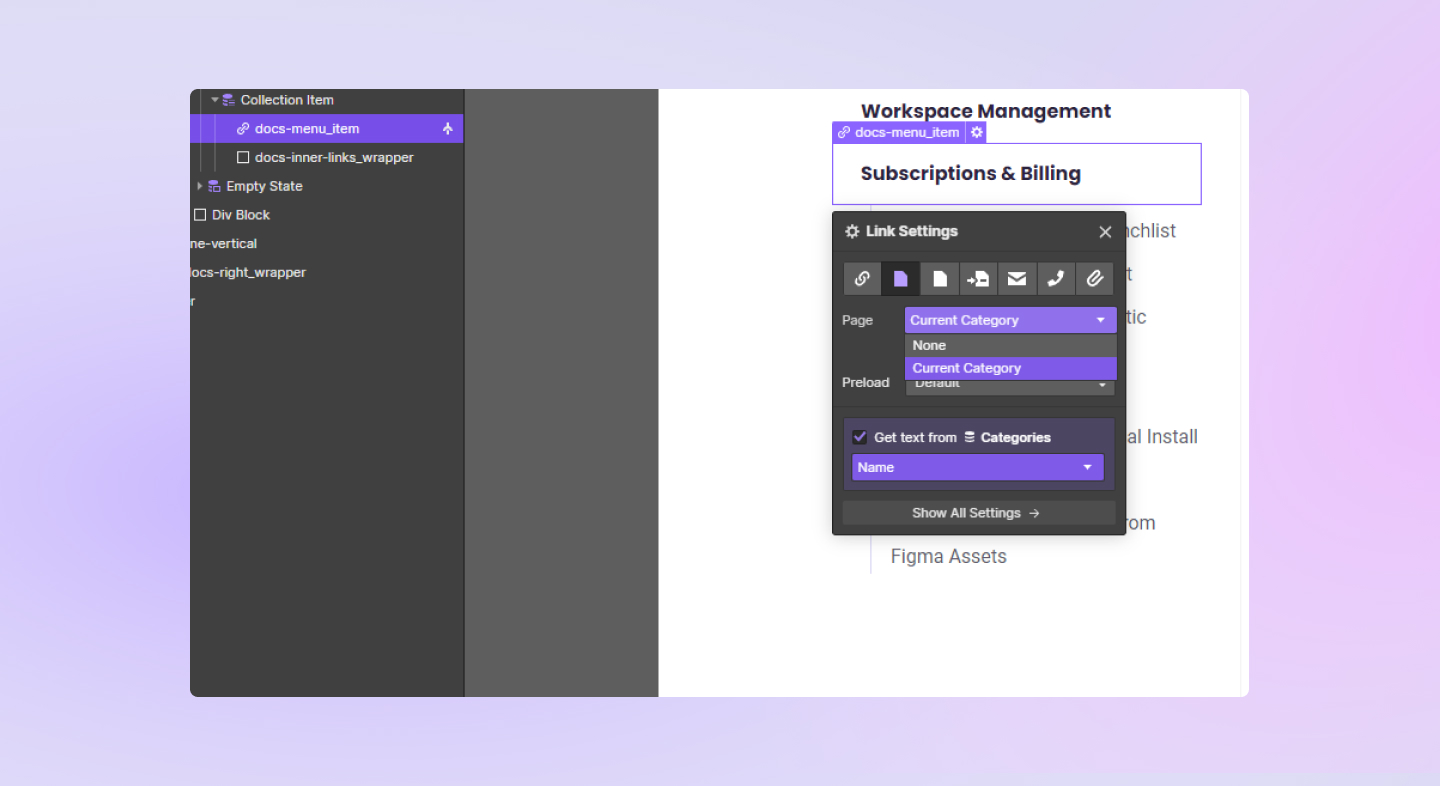Choose the Attachment paperclip link type
1440x786 pixels.
pyautogui.click(x=1095, y=278)
